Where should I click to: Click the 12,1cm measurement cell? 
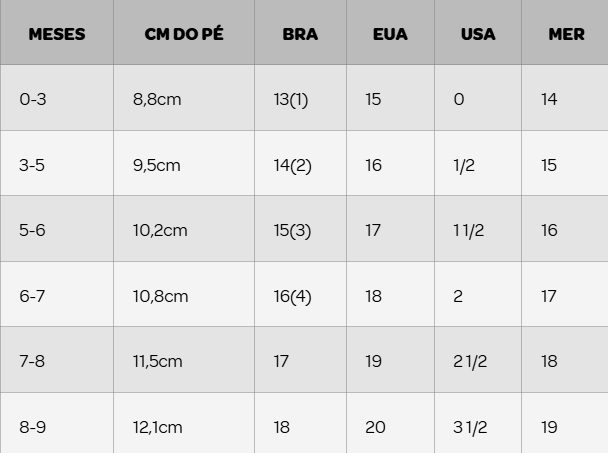[157, 427]
